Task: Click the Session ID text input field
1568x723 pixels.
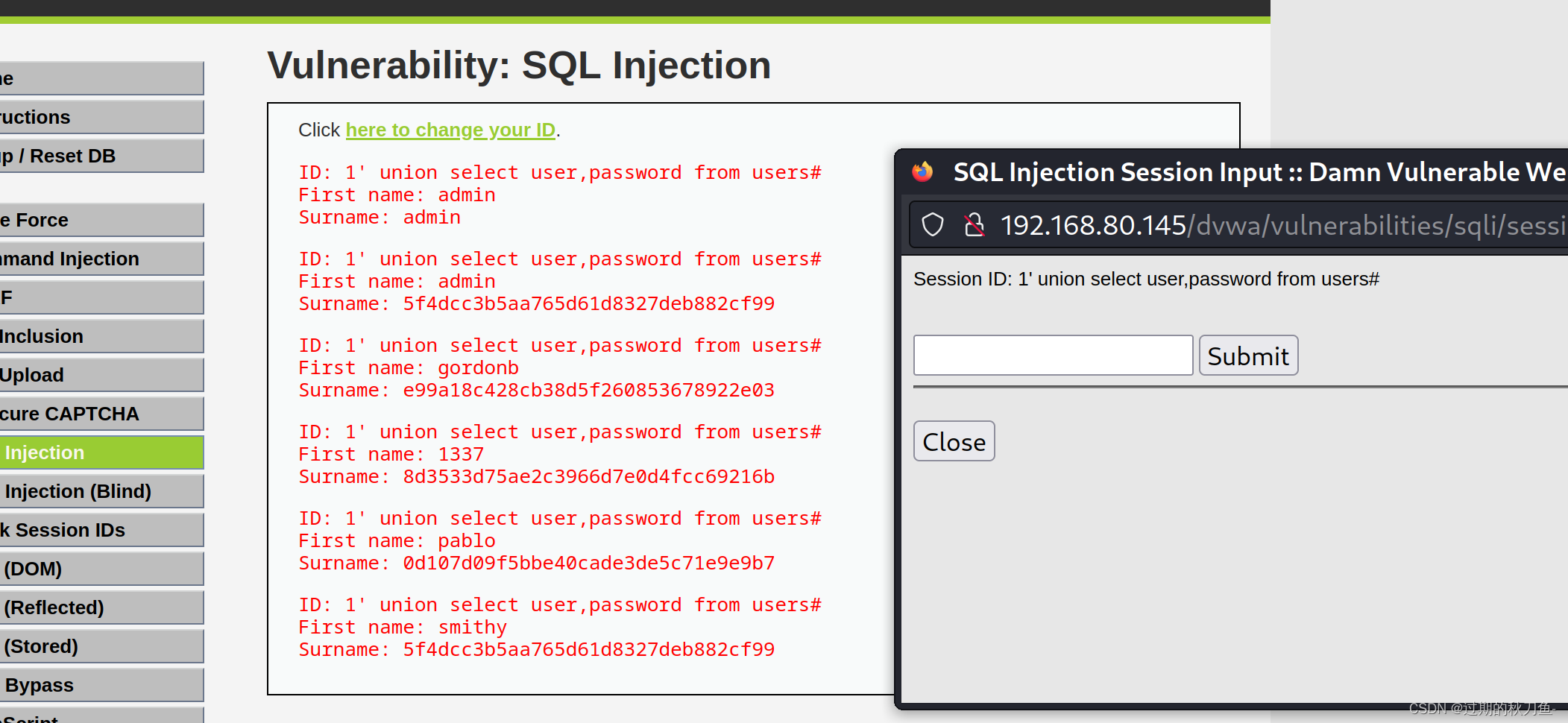Action: tap(1053, 355)
